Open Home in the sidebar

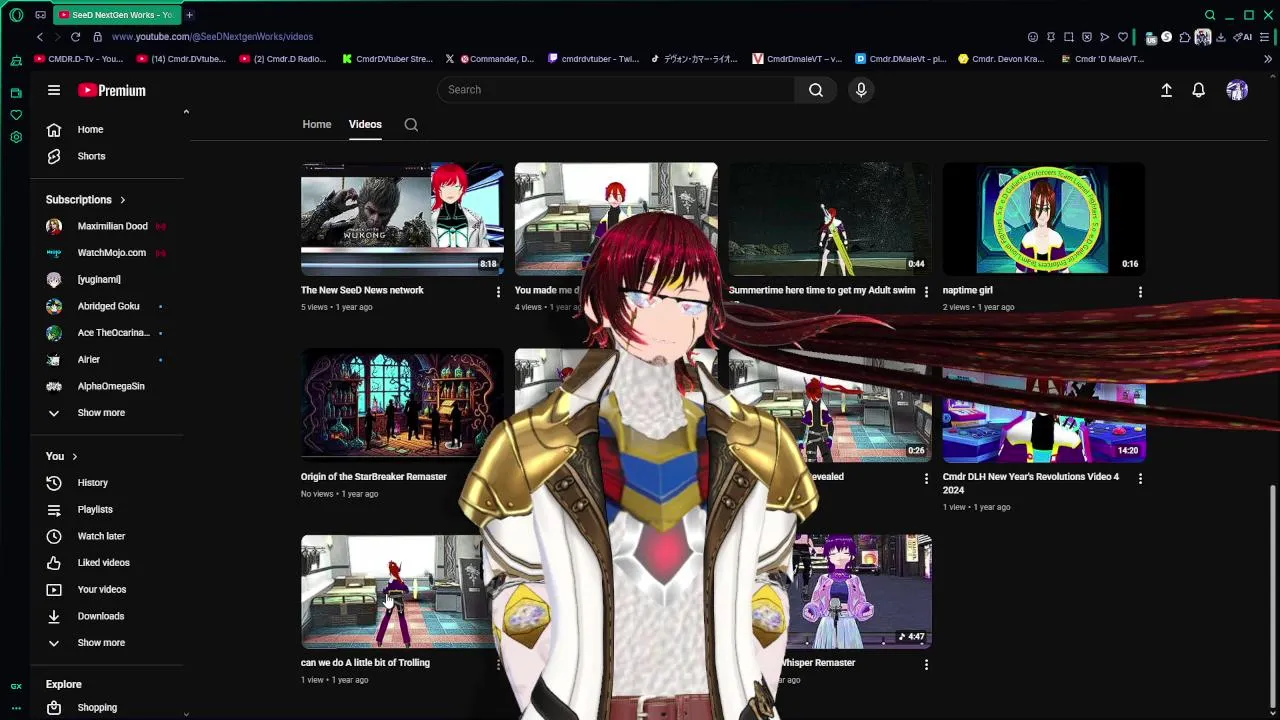pyautogui.click(x=90, y=130)
